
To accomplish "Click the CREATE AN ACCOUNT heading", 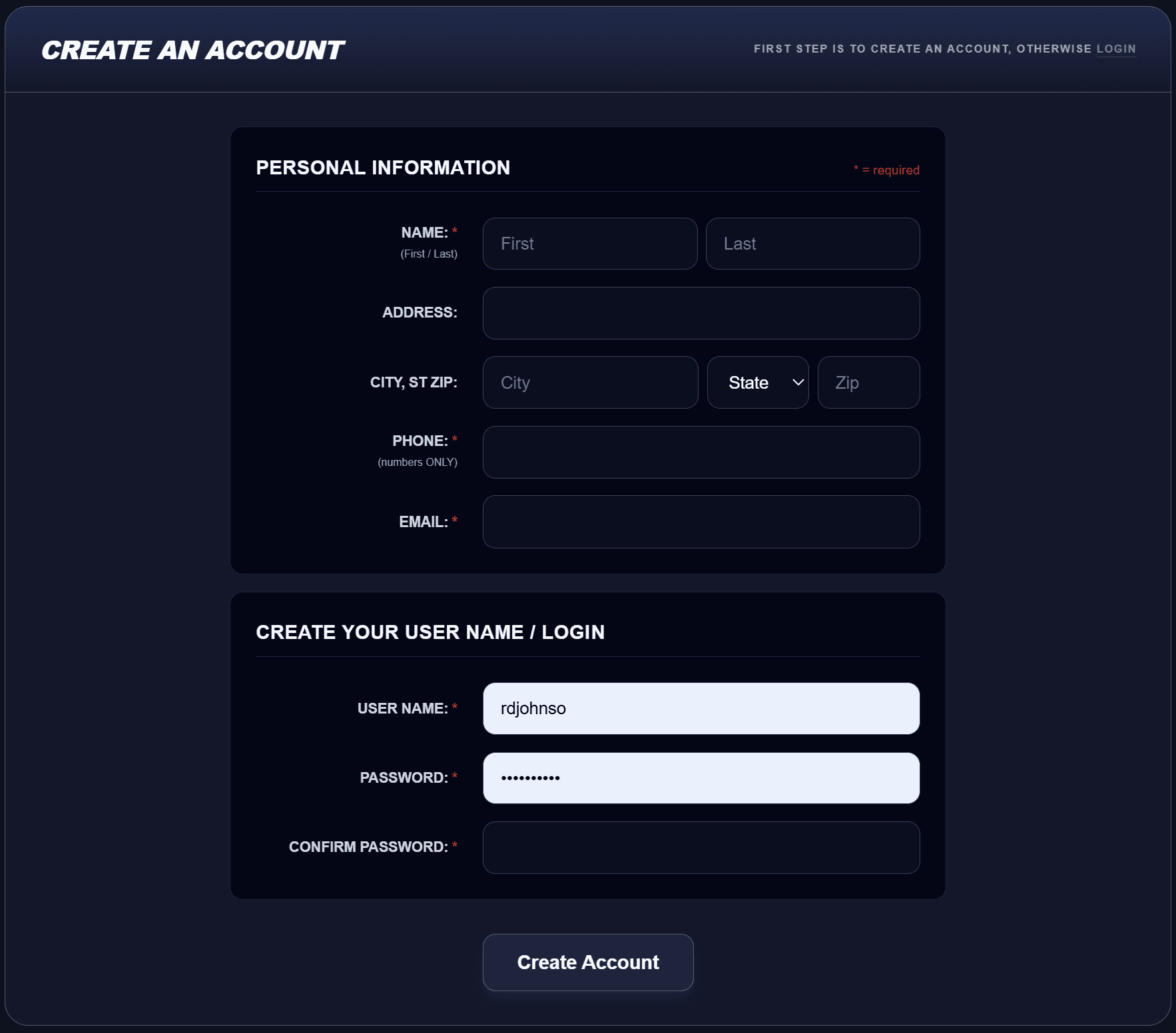I will [190, 49].
